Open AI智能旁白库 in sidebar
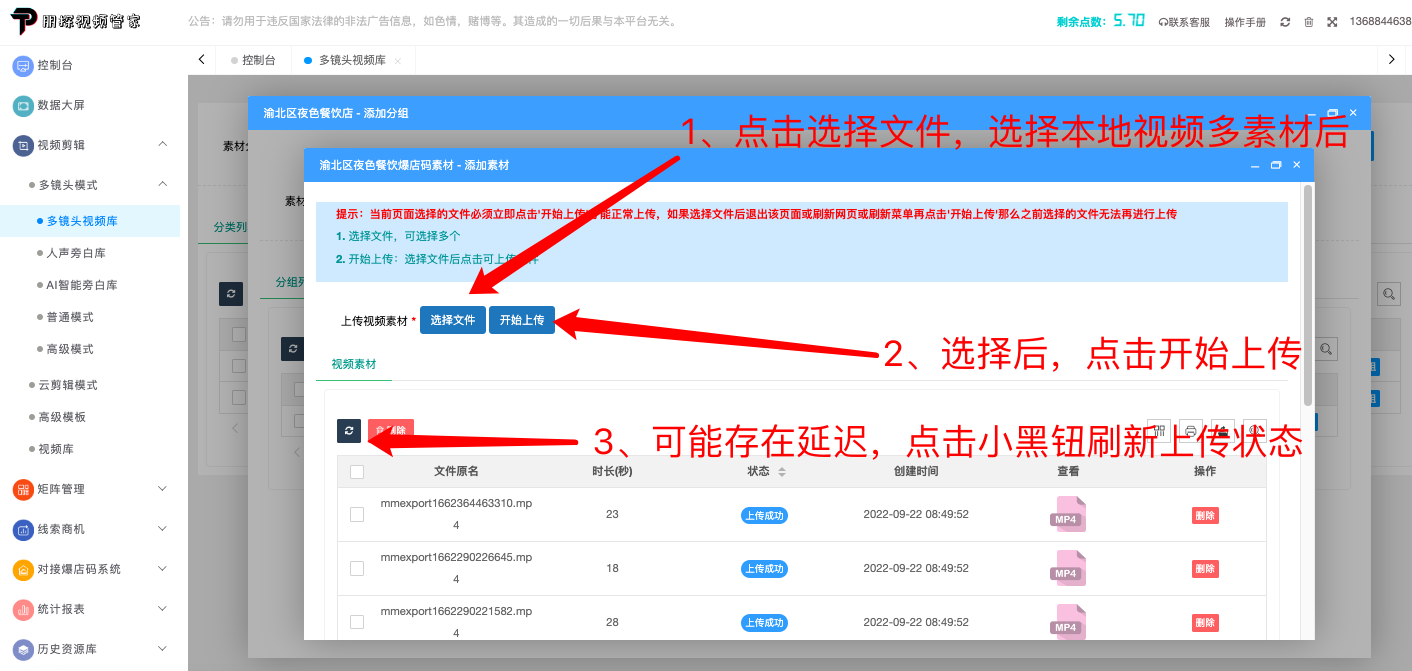 82,285
